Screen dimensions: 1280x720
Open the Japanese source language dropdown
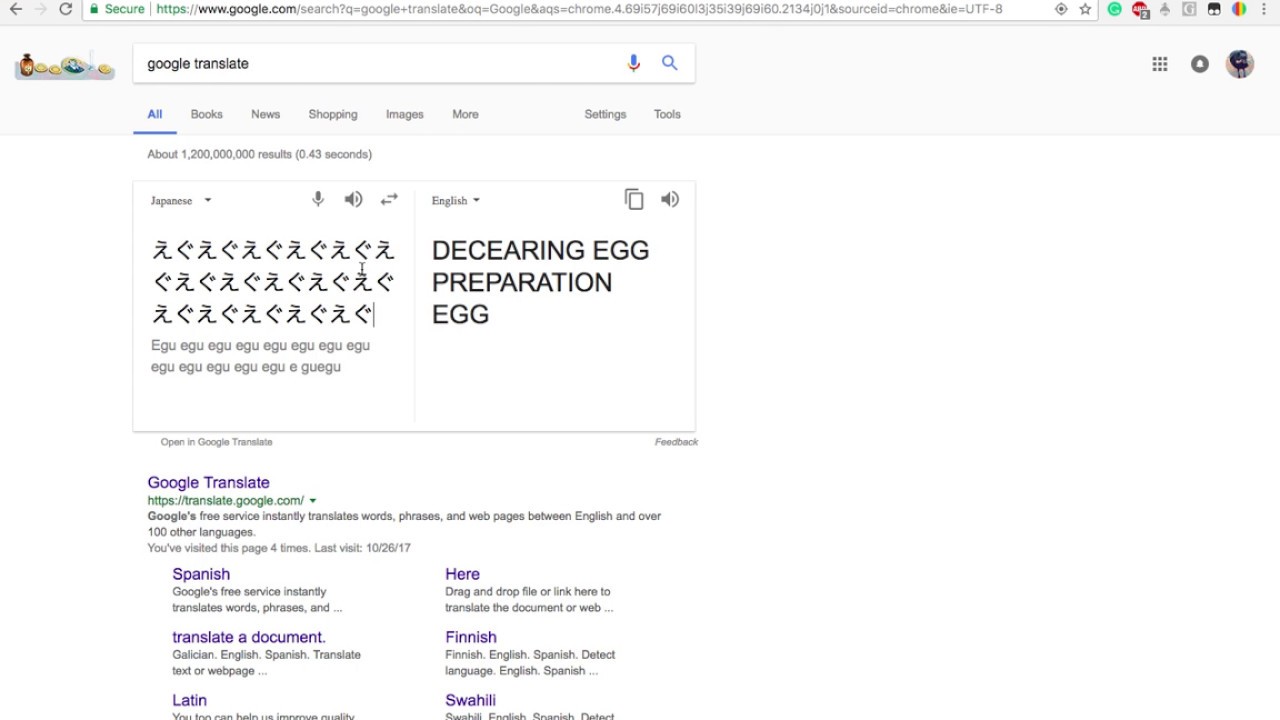click(x=181, y=200)
